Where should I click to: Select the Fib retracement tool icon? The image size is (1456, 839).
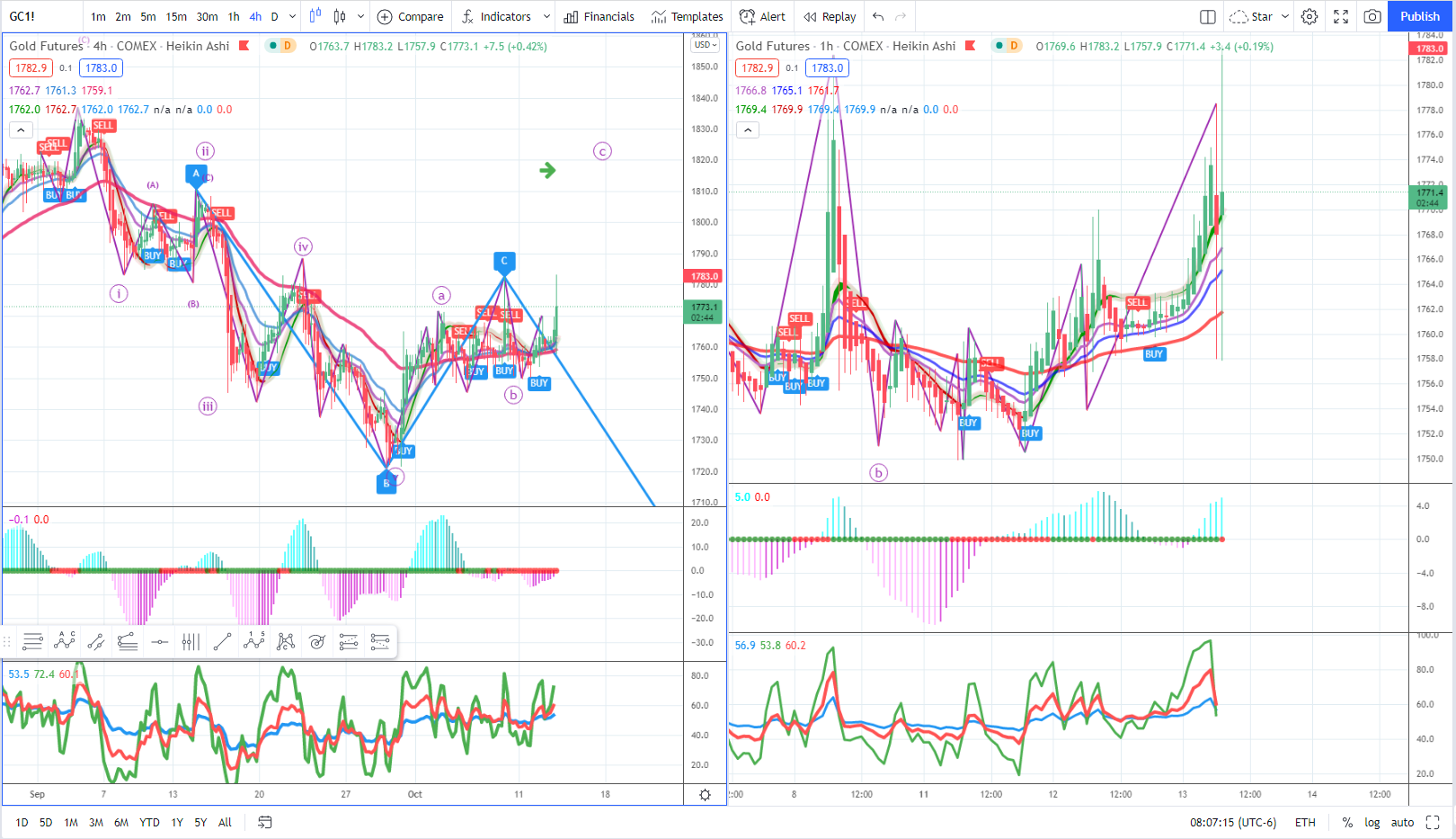(349, 641)
